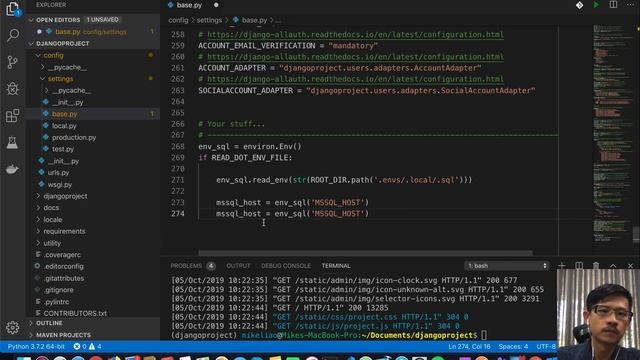
Task: Click the editor horizontal scrollbar
Action: (365, 253)
